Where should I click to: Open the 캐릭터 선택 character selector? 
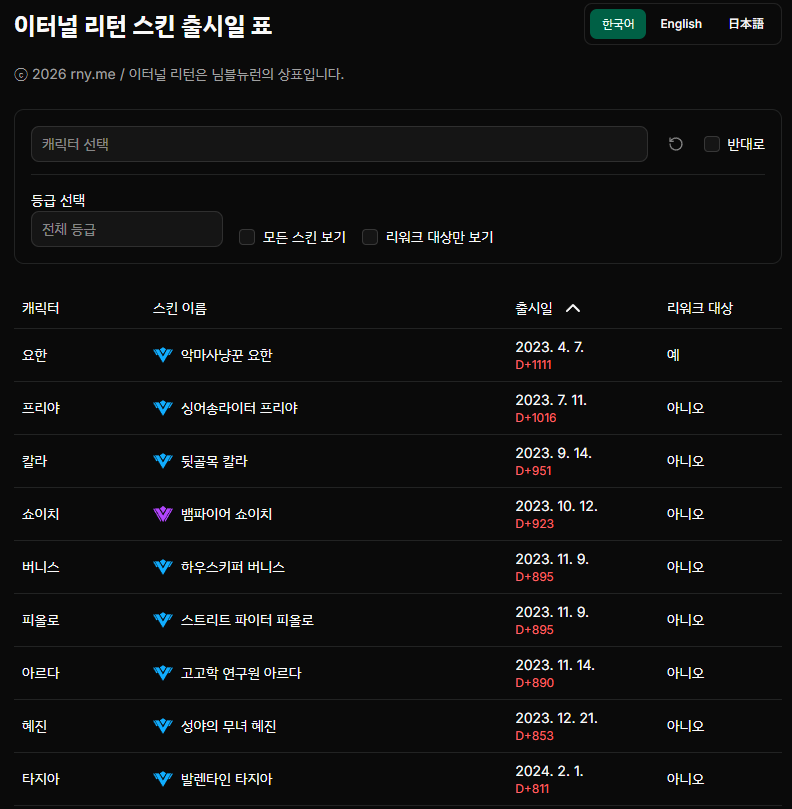pyautogui.click(x=340, y=144)
